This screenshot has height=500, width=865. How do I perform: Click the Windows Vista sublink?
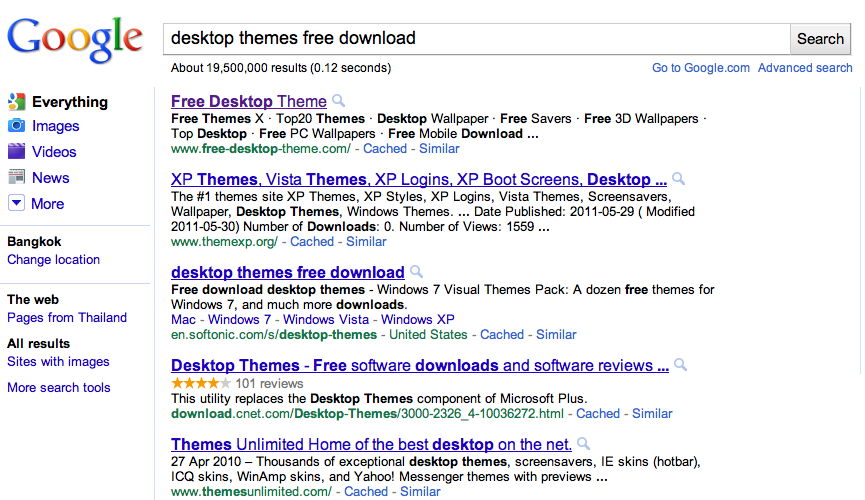(x=326, y=320)
